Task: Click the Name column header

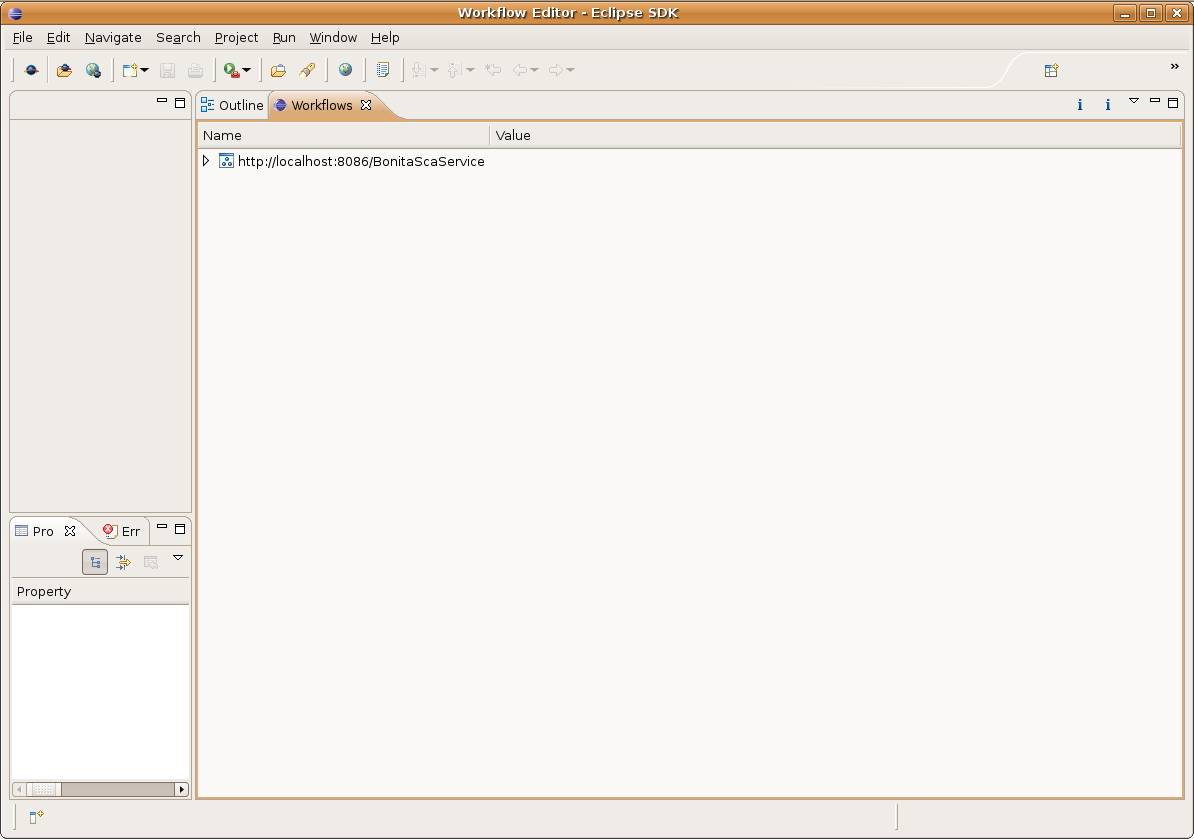Action: coord(343,136)
